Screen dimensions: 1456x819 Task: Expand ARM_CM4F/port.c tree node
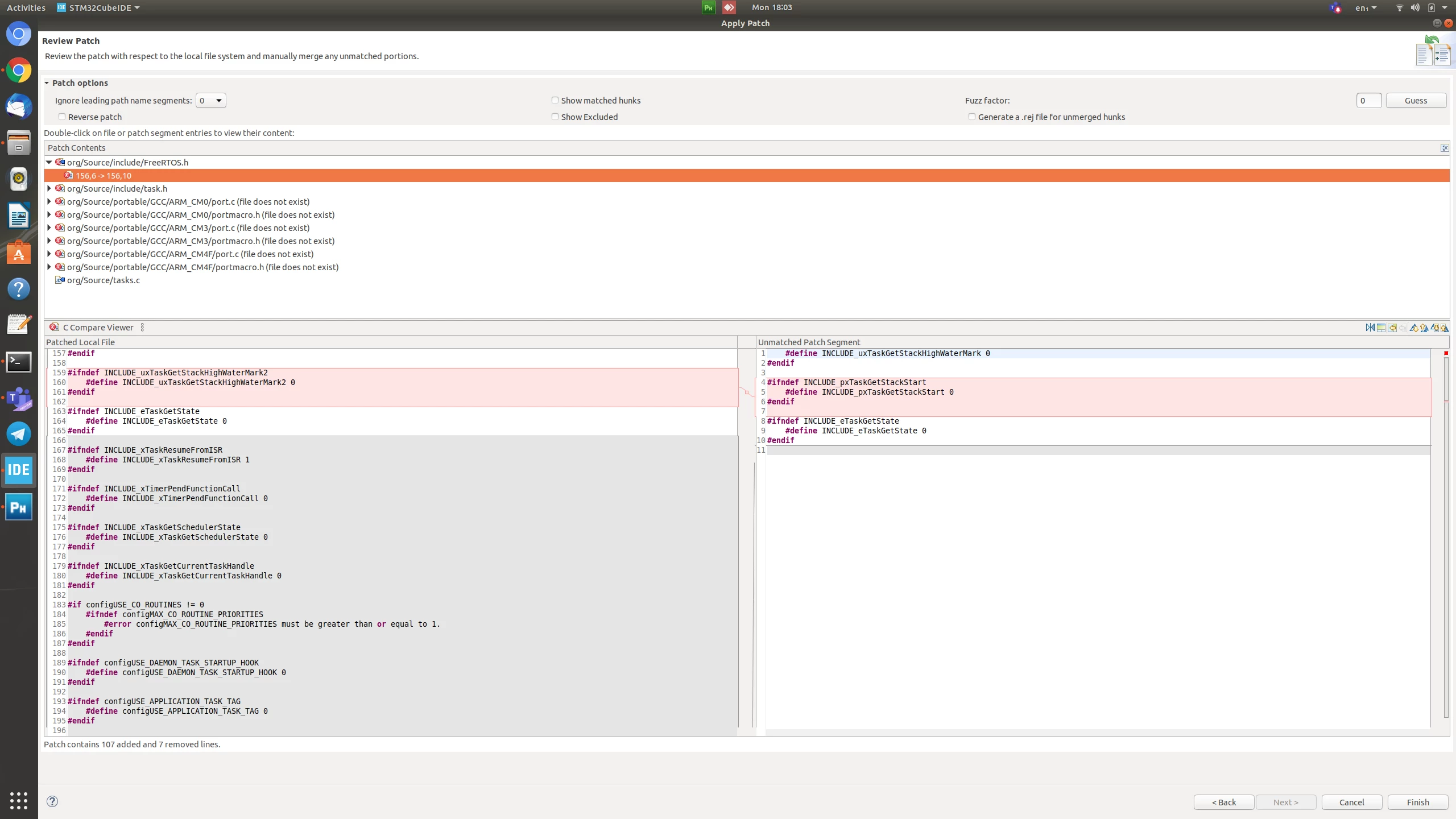coord(49,254)
